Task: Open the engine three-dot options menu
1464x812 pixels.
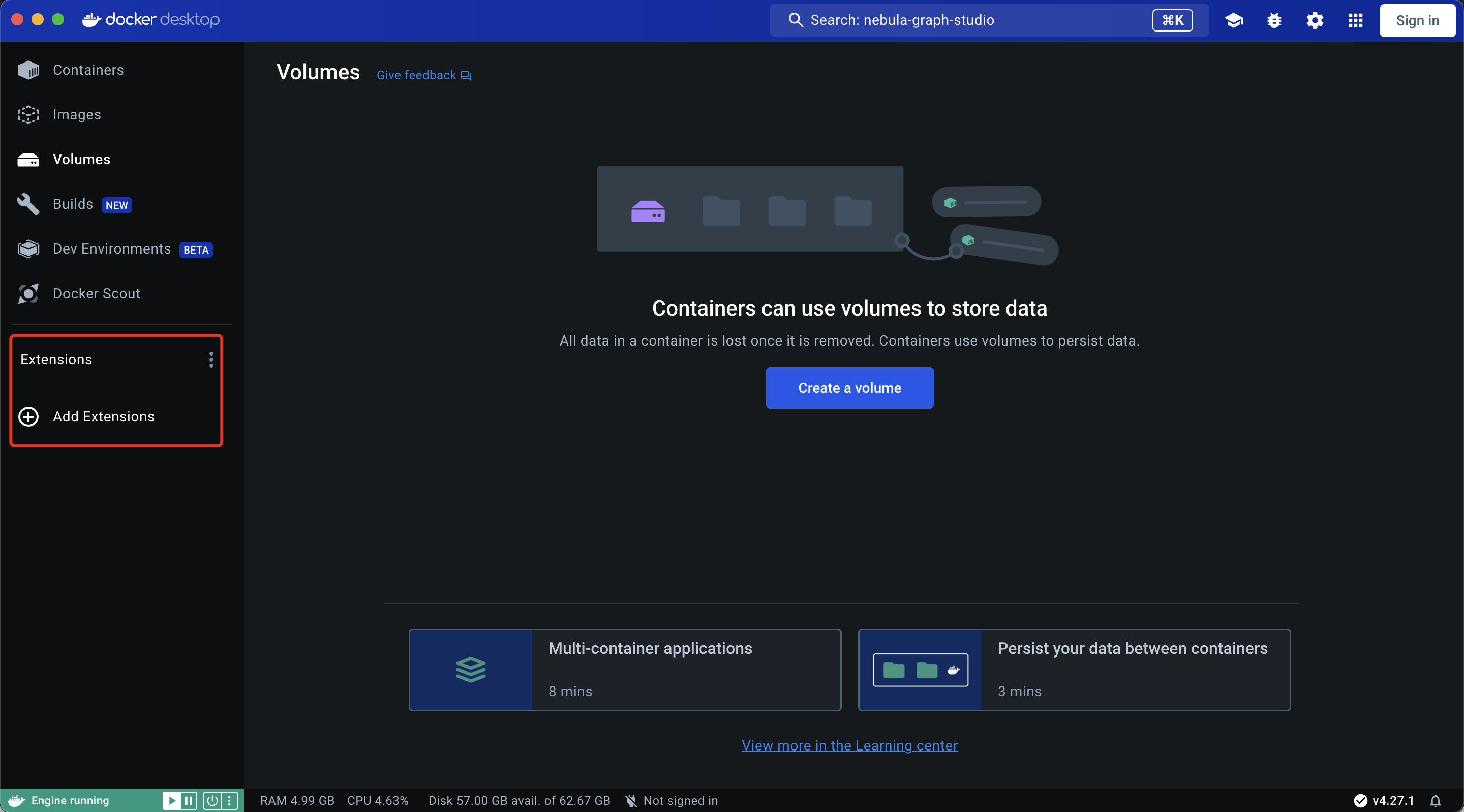Action: pos(230,800)
